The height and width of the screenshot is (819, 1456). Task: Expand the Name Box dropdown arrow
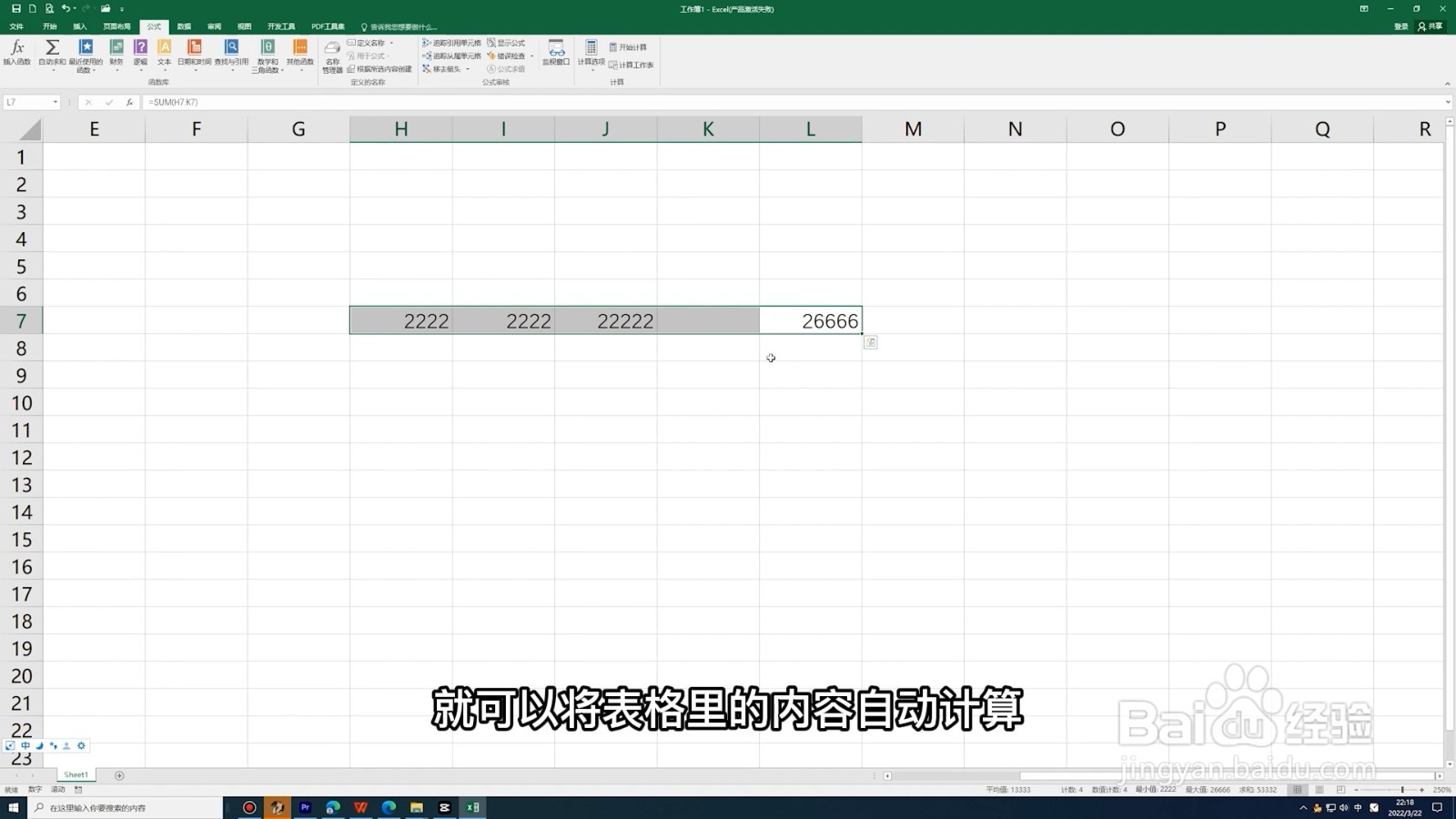[56, 102]
